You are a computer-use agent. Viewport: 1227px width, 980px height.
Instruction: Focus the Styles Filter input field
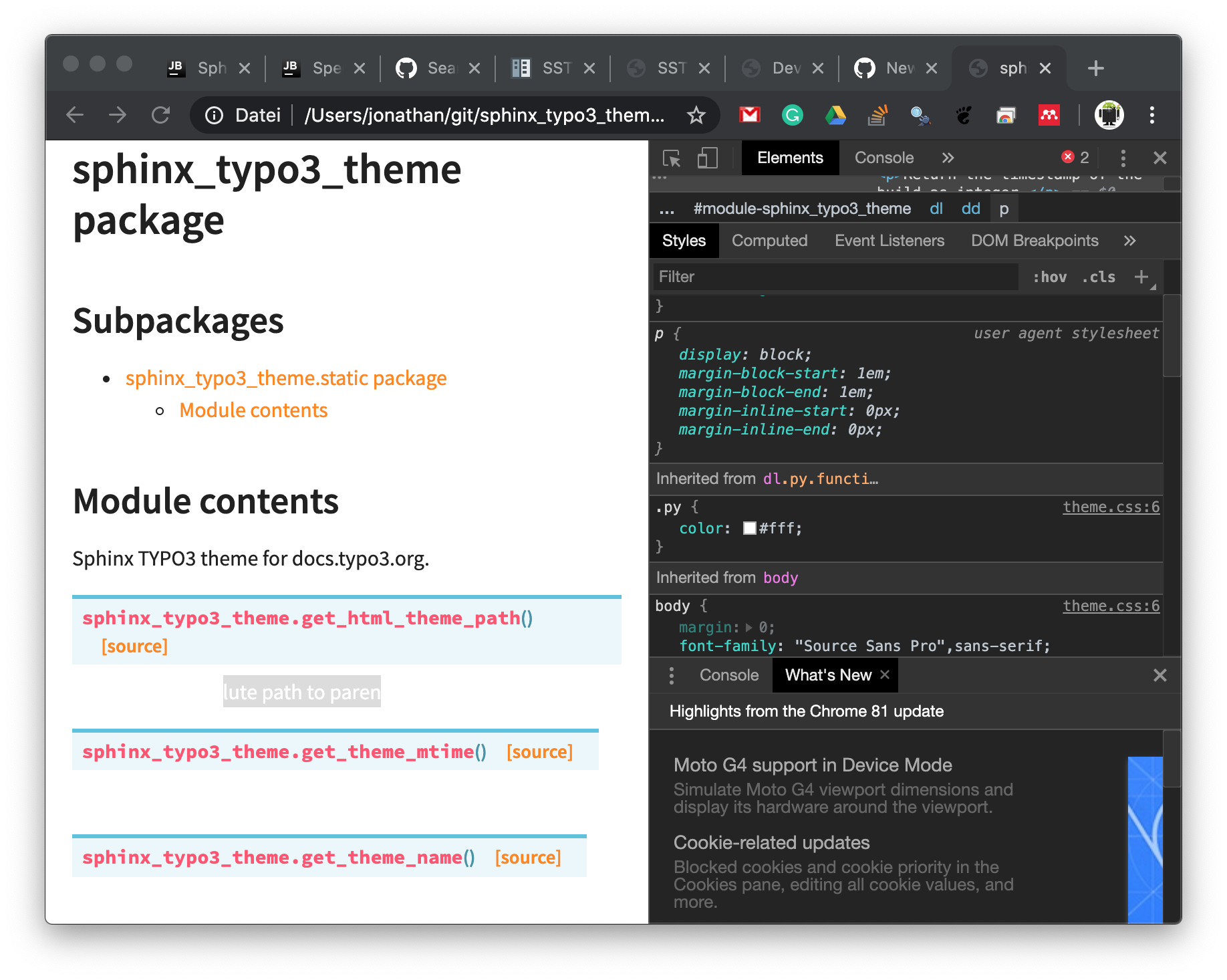coord(835,277)
